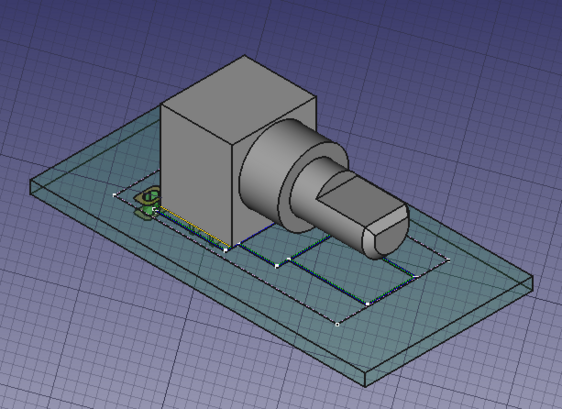Click the rounded end face of the shaft
Image resolution: width=562 pixels, height=409 pixels.
(391, 235)
